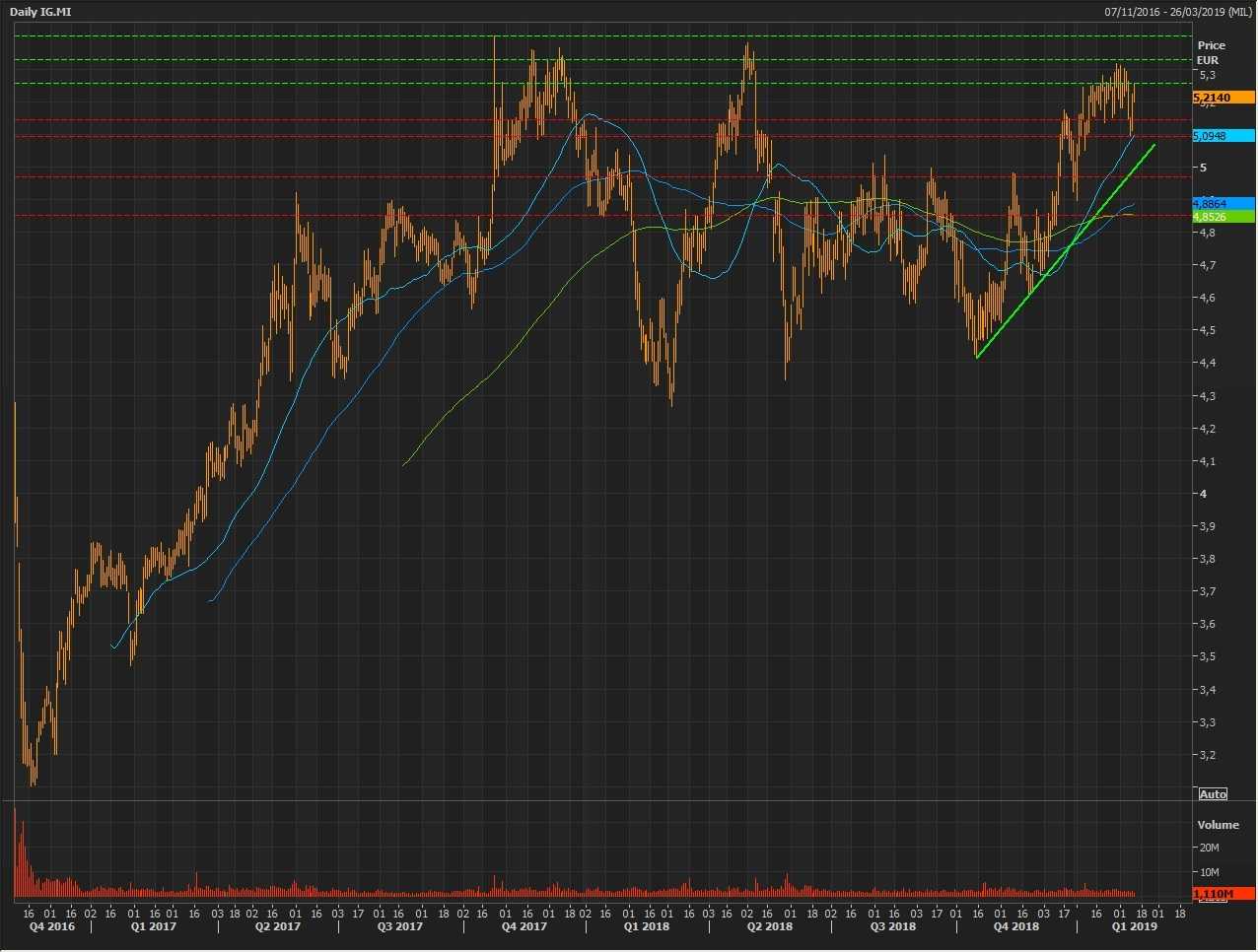Select the Q3 2018 label on time axis

892,926
